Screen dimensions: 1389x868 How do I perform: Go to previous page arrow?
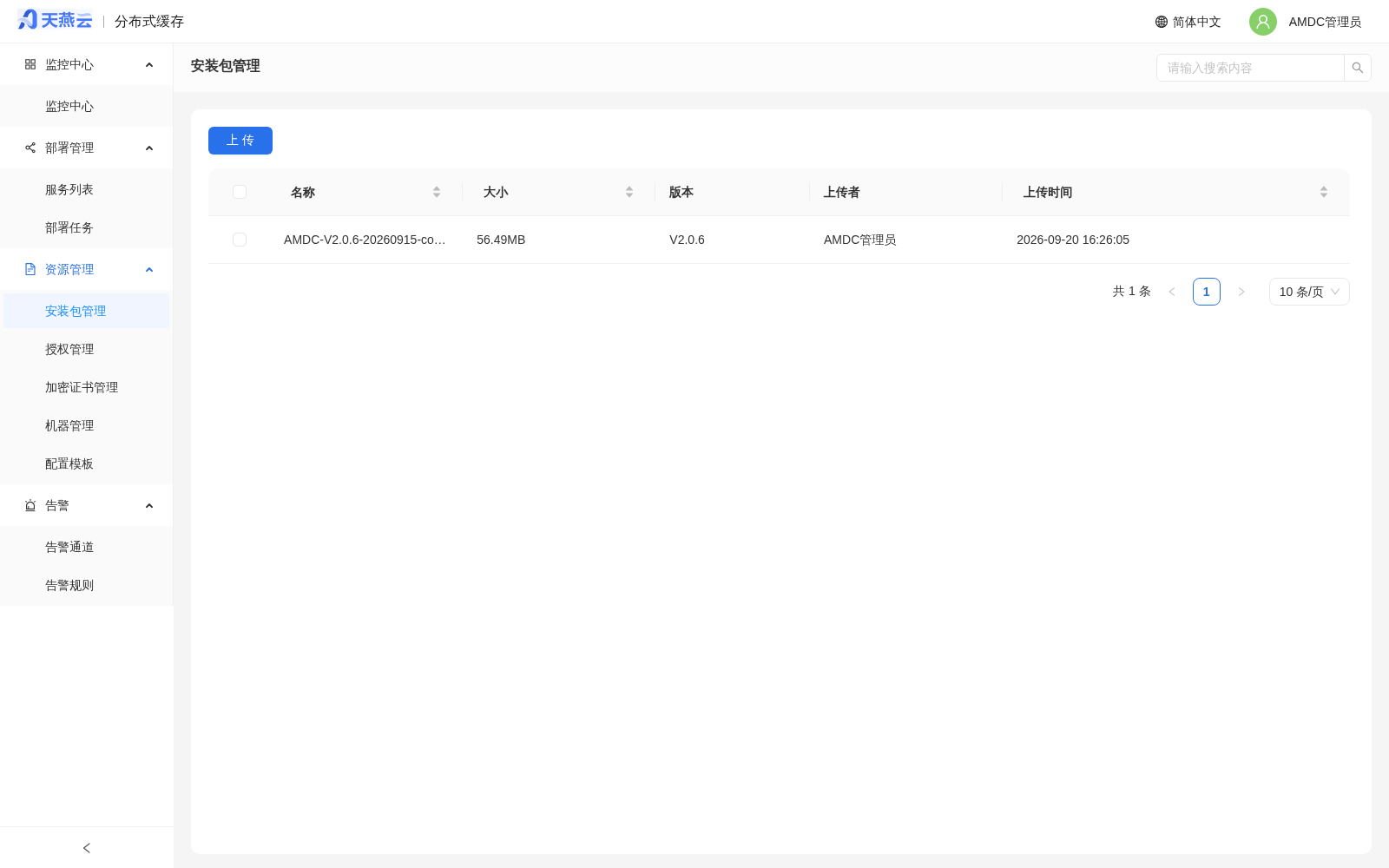point(1172,292)
